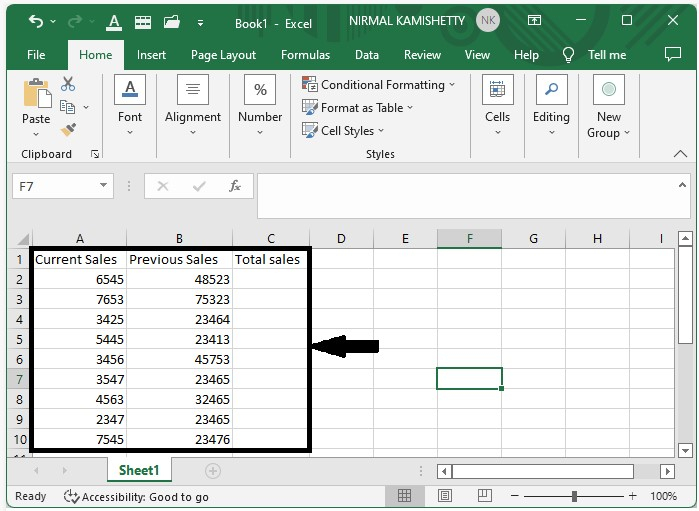
Task: Click the zoom slider handle
Action: point(575,496)
